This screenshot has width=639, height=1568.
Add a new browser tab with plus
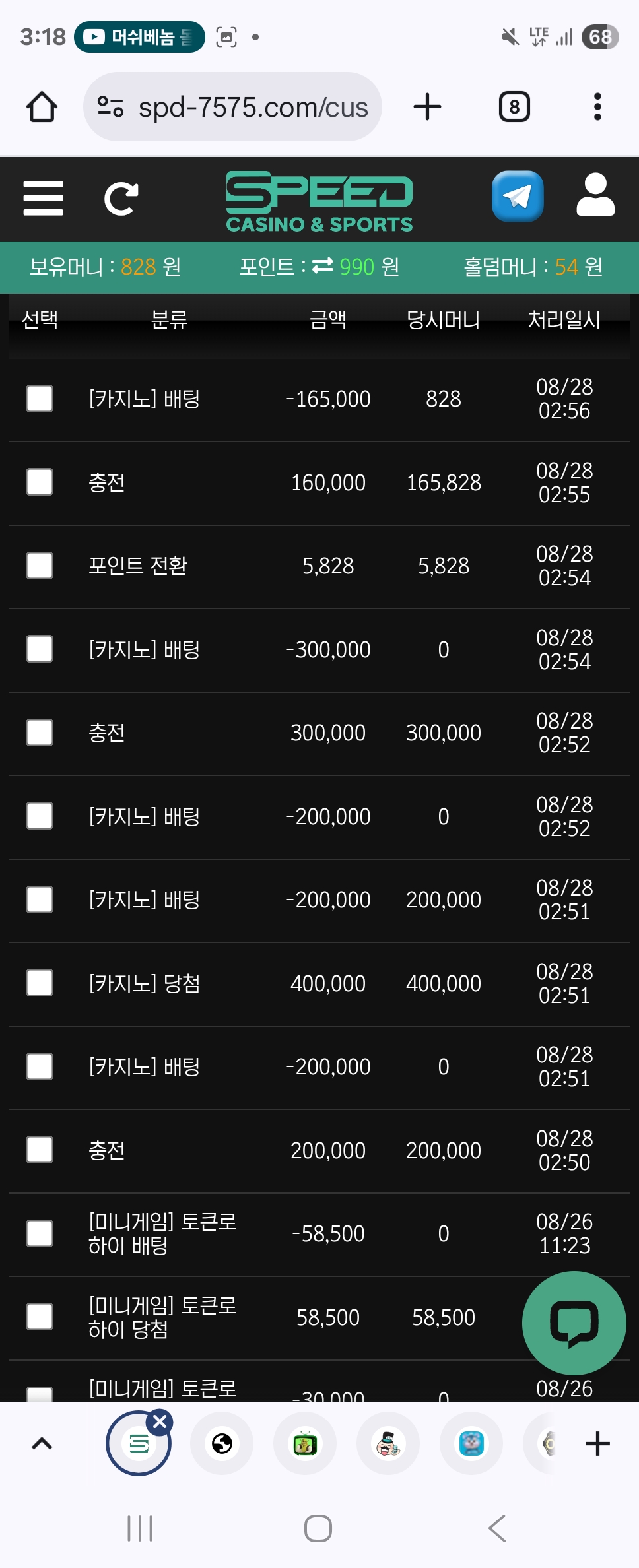click(x=427, y=107)
